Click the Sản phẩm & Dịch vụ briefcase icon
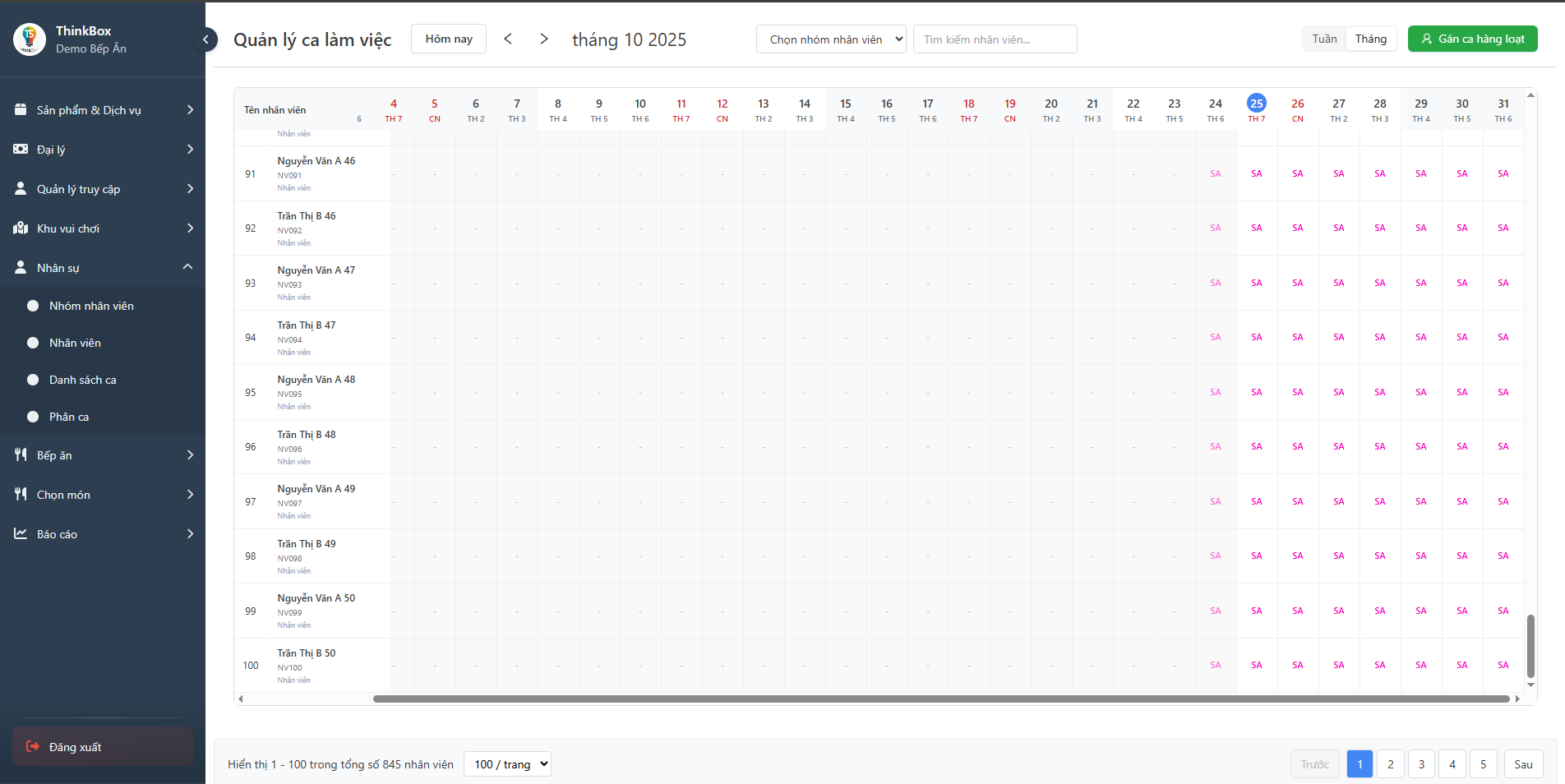 21,110
